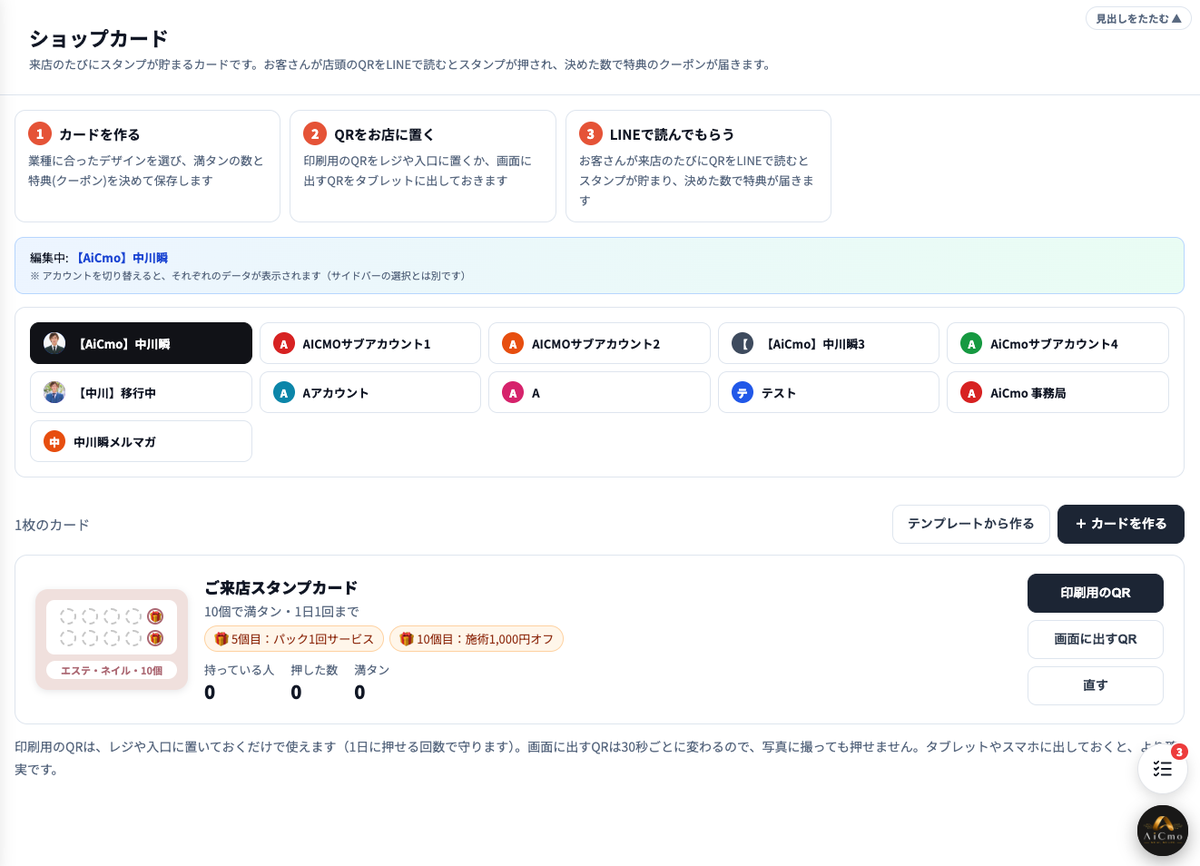This screenshot has width=1200, height=866.
Task: Click the red A avatar of AICMOサブアカウント1
Action: coord(284,343)
